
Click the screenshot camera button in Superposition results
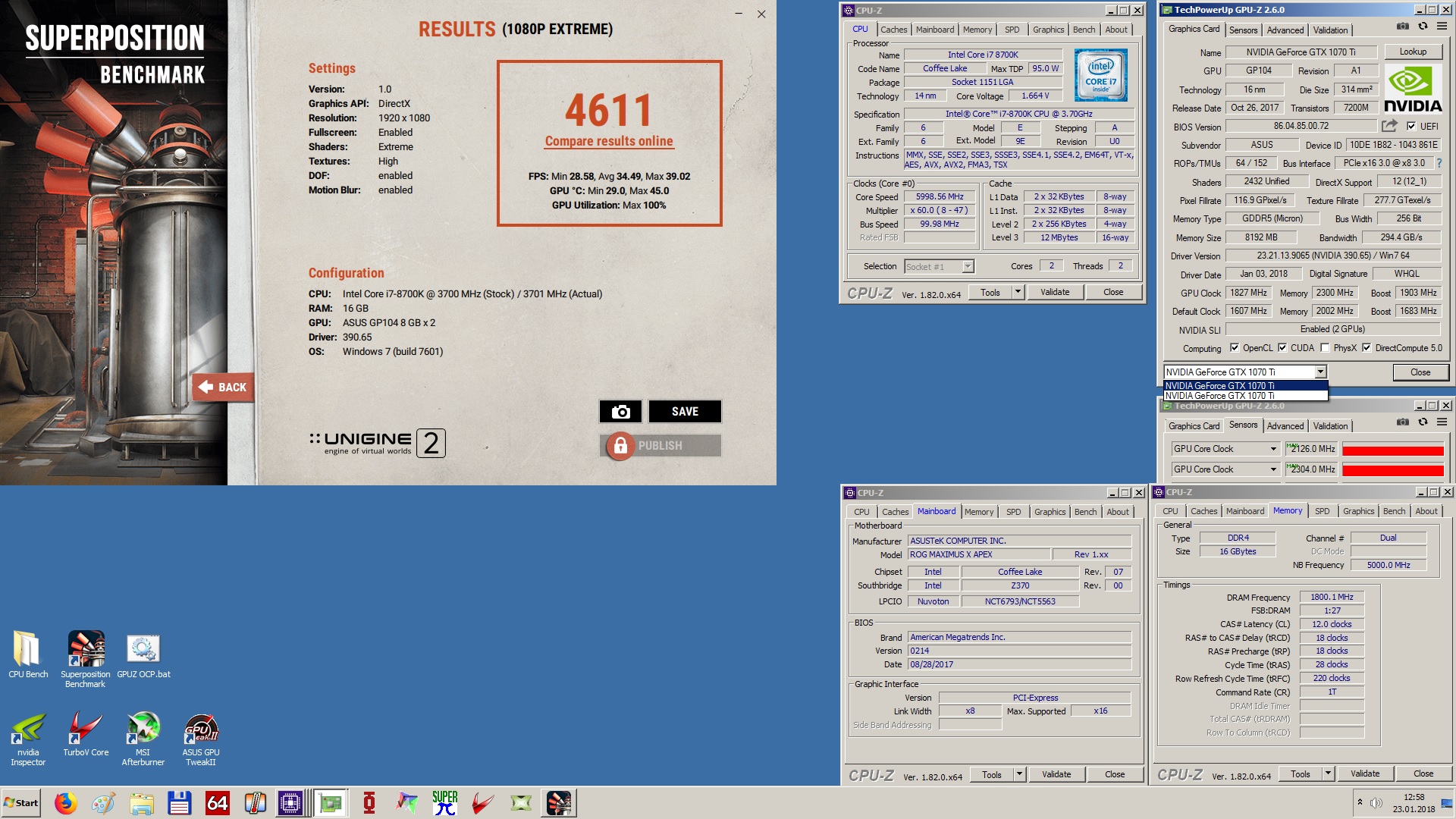[620, 412]
